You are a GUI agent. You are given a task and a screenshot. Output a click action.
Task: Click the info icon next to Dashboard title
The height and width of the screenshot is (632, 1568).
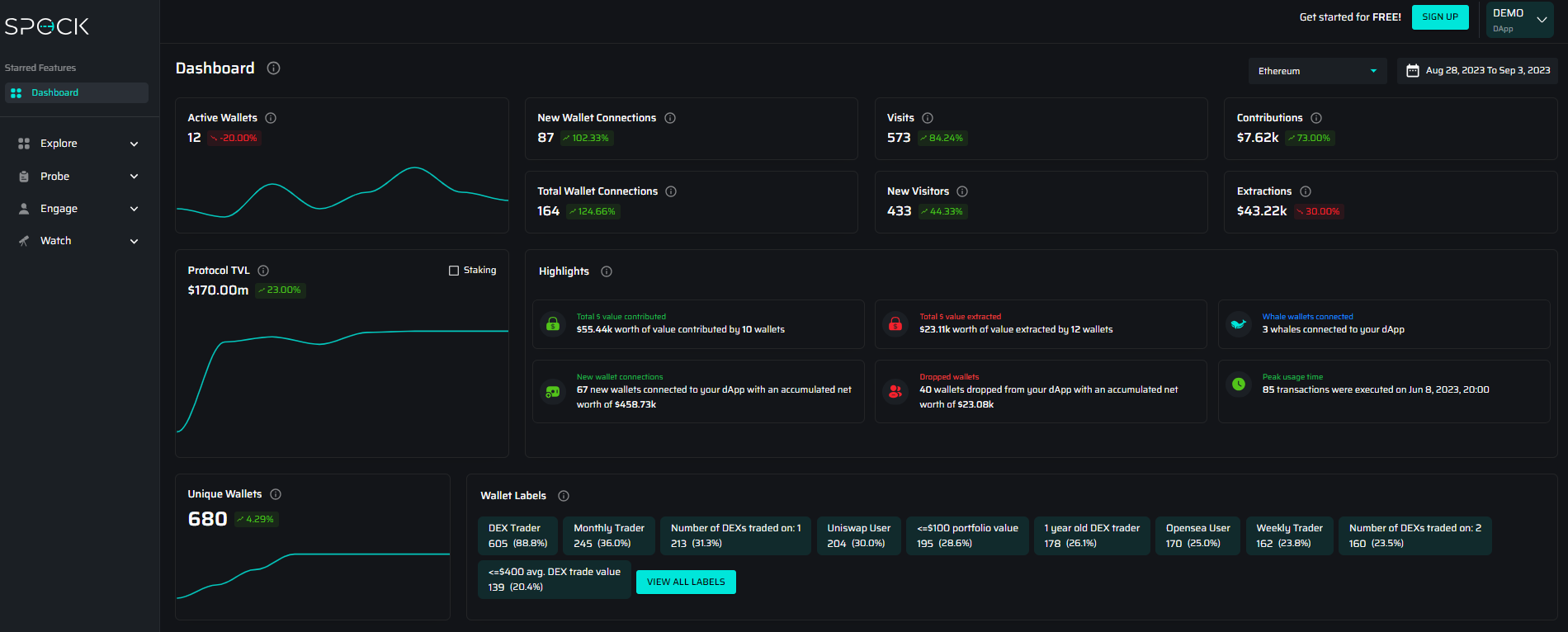[274, 68]
